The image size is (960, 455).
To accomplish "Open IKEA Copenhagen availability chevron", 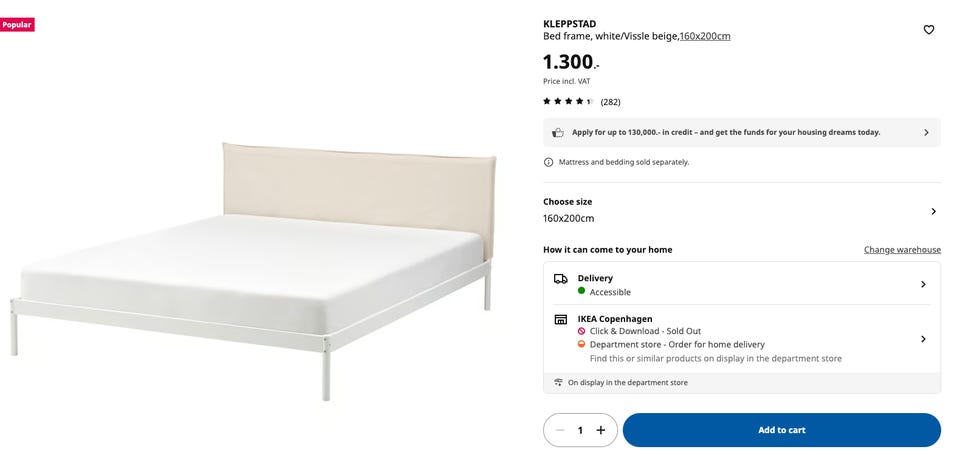I will tap(923, 339).
